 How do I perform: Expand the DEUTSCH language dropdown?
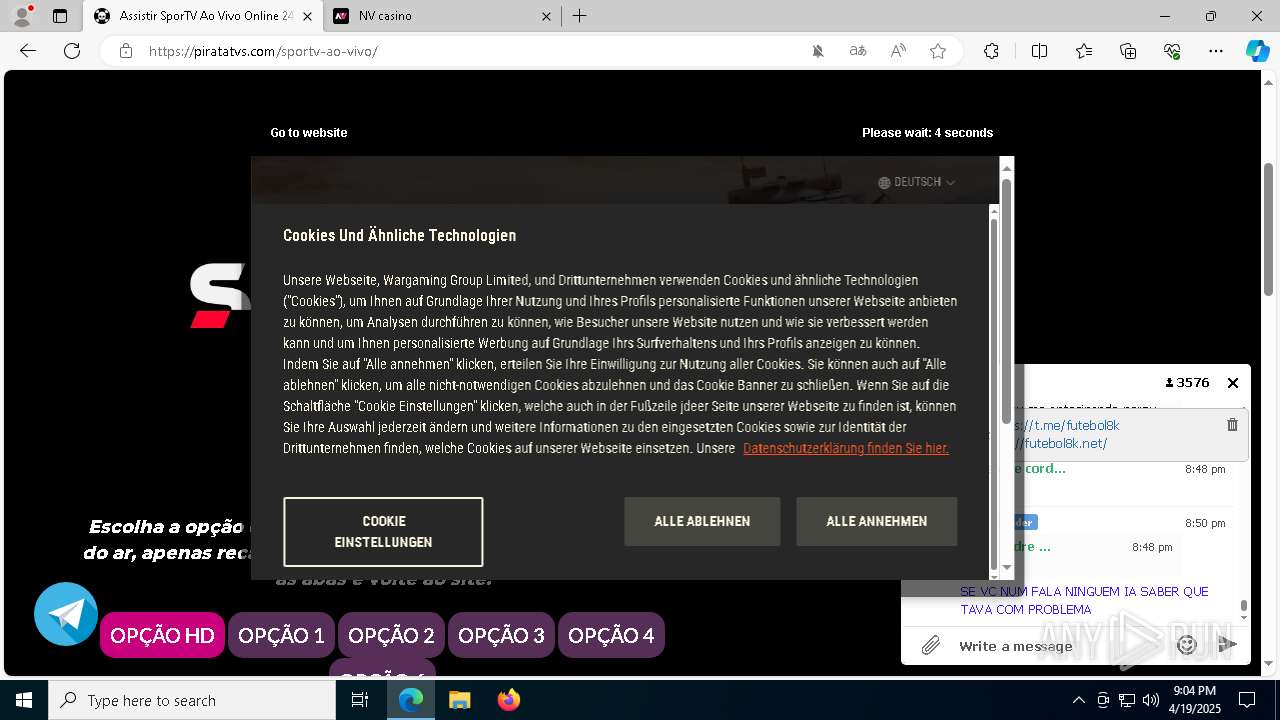[x=917, y=182]
